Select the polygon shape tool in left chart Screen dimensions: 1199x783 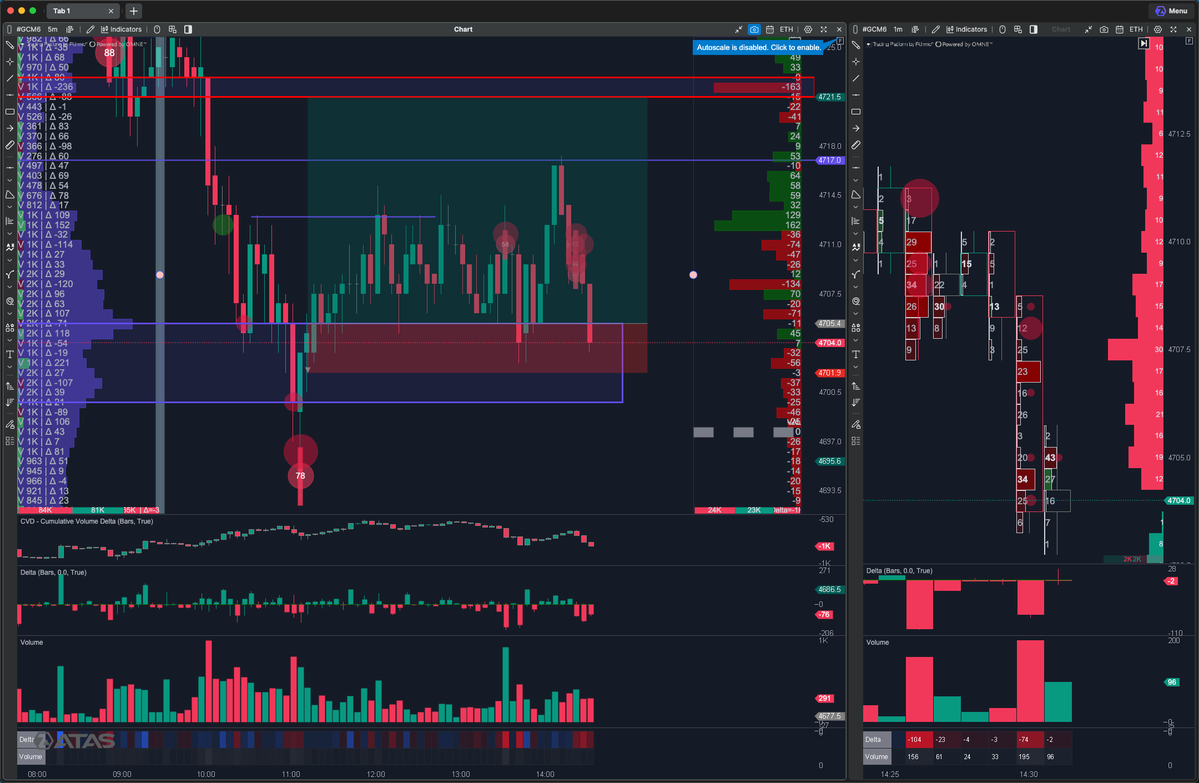coord(9,195)
